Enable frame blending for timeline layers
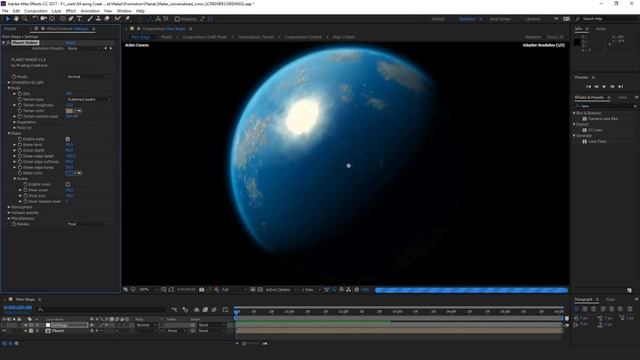Image resolution: width=640 pixels, height=360 pixels. [x=205, y=310]
